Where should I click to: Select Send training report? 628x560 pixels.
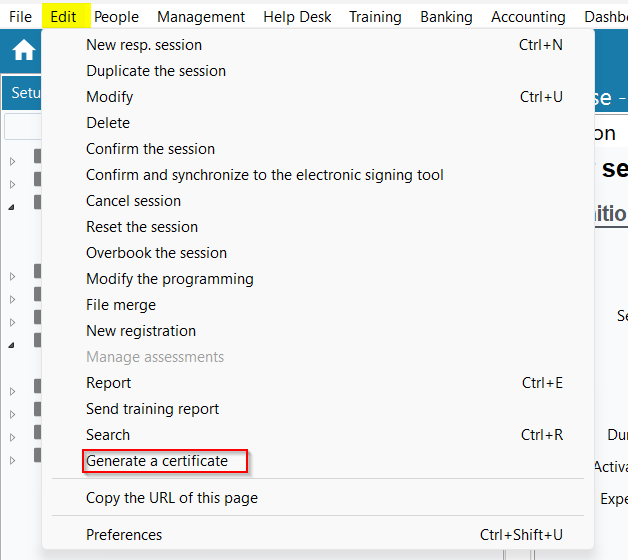(x=153, y=409)
